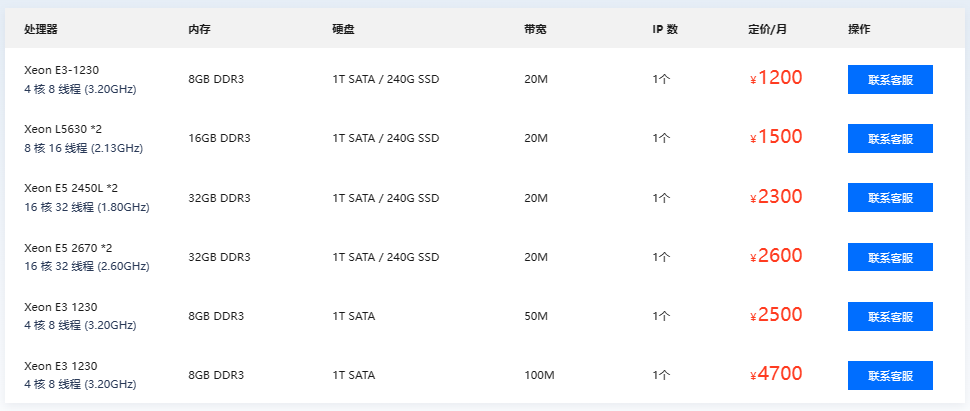Click the Xeon E5 2670 *2 processor name
The image size is (970, 411).
(x=68, y=248)
